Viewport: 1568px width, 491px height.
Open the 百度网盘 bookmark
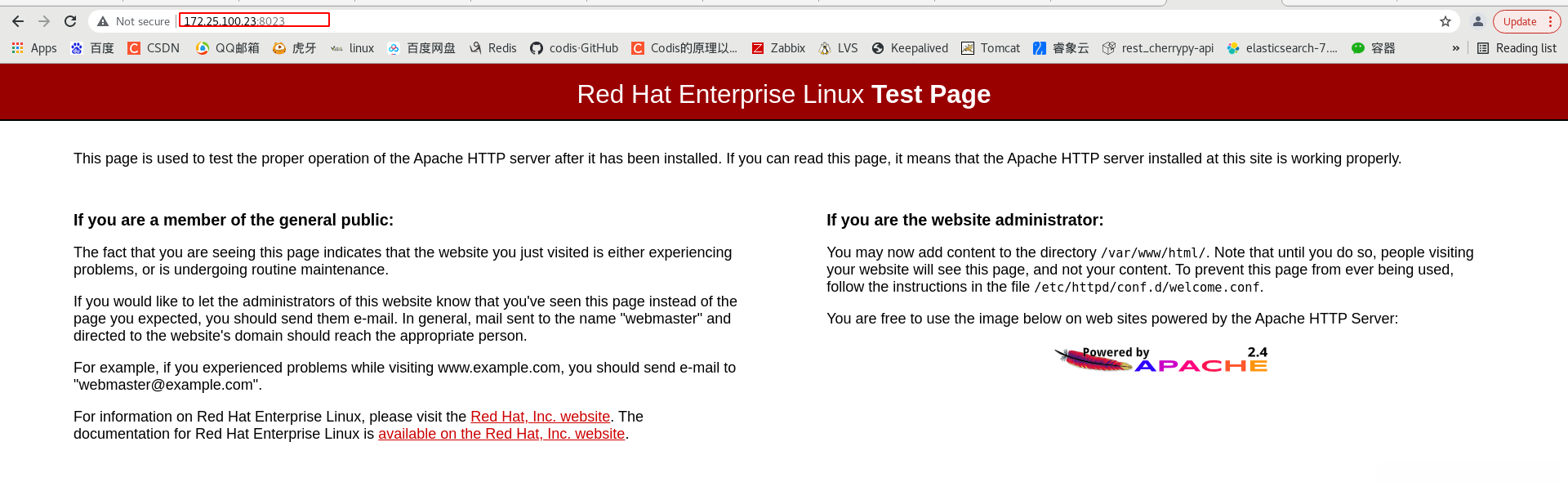(421, 48)
